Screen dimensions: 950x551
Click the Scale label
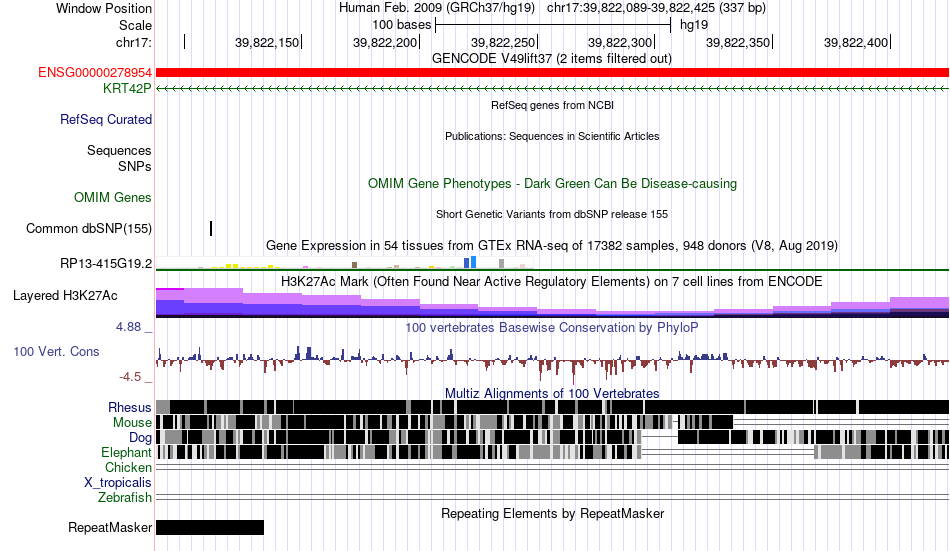(135, 25)
